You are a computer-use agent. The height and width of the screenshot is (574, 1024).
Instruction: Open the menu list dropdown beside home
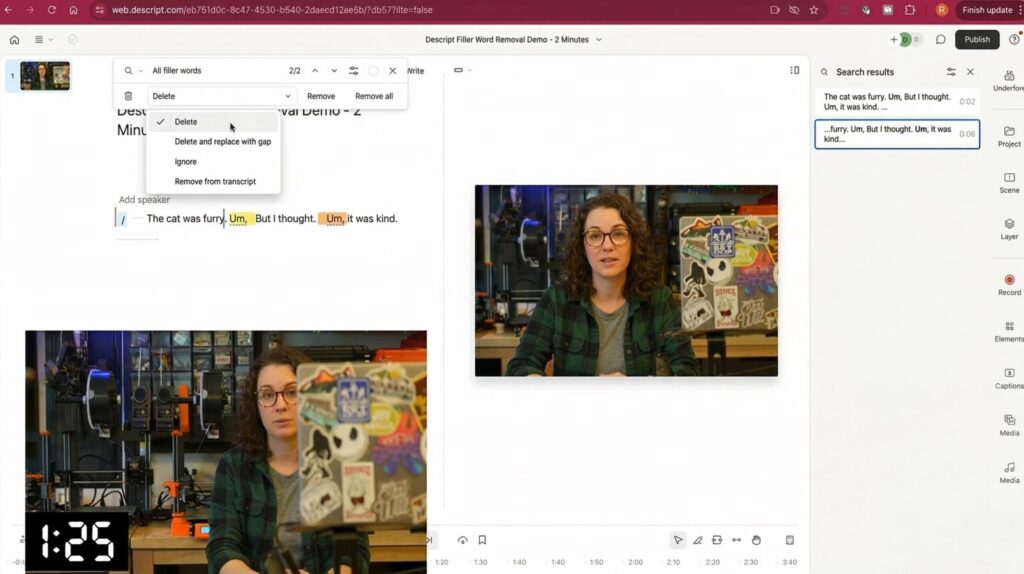click(x=43, y=40)
